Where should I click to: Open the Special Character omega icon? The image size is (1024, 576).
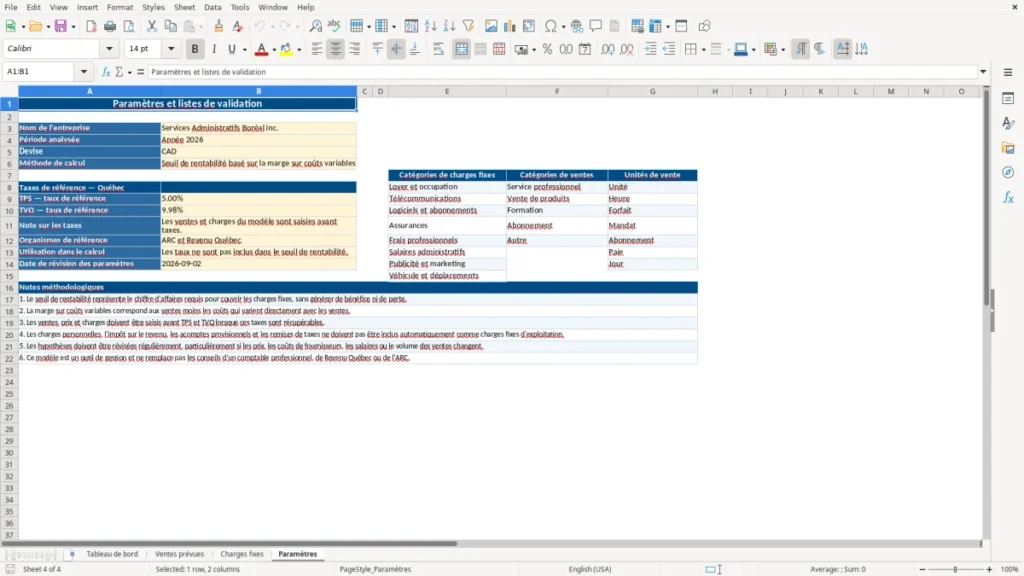coord(551,26)
